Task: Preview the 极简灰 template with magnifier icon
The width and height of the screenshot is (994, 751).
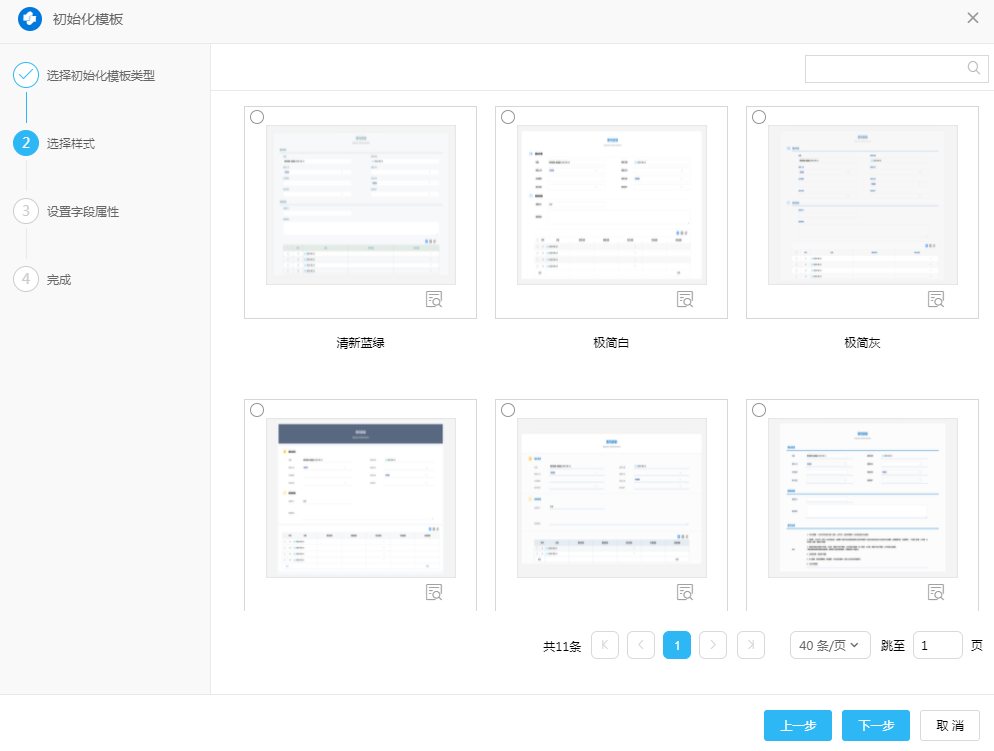Action: 936,299
